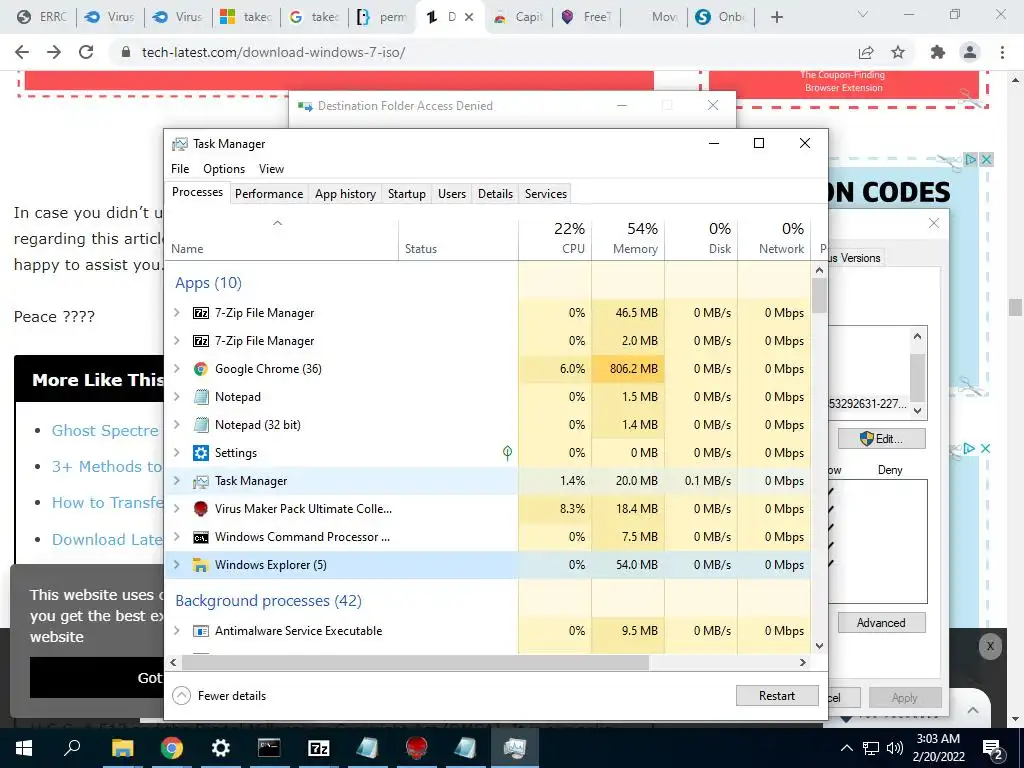The height and width of the screenshot is (768, 1024).
Task: Open the Details tab
Action: (495, 194)
